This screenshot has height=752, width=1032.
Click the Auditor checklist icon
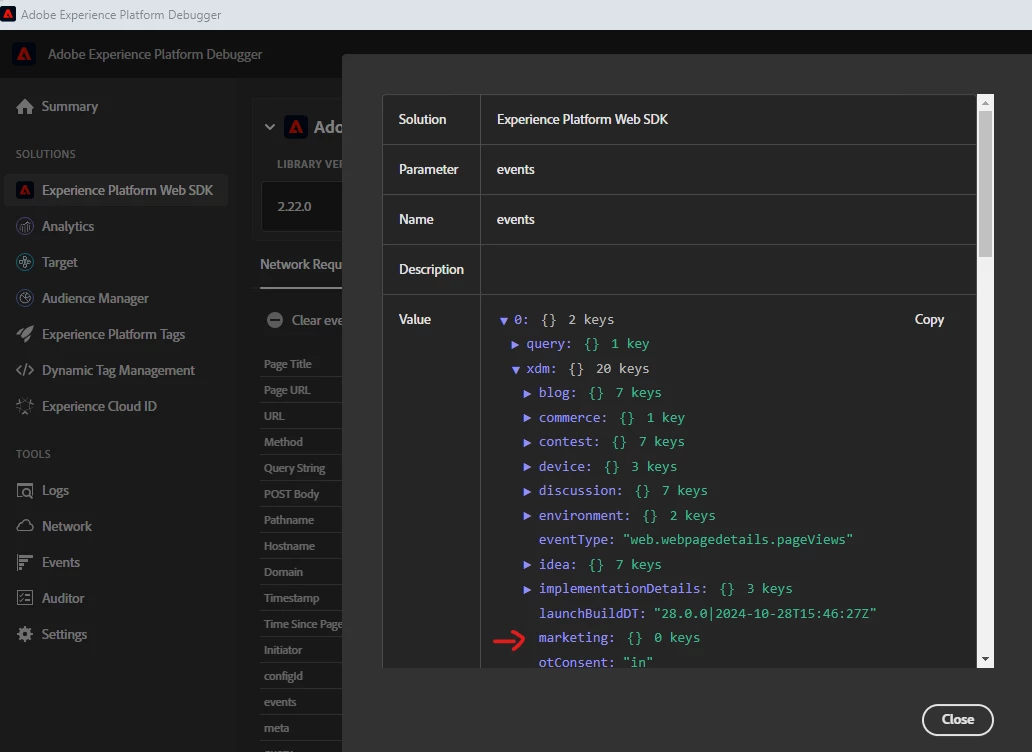[25, 598]
